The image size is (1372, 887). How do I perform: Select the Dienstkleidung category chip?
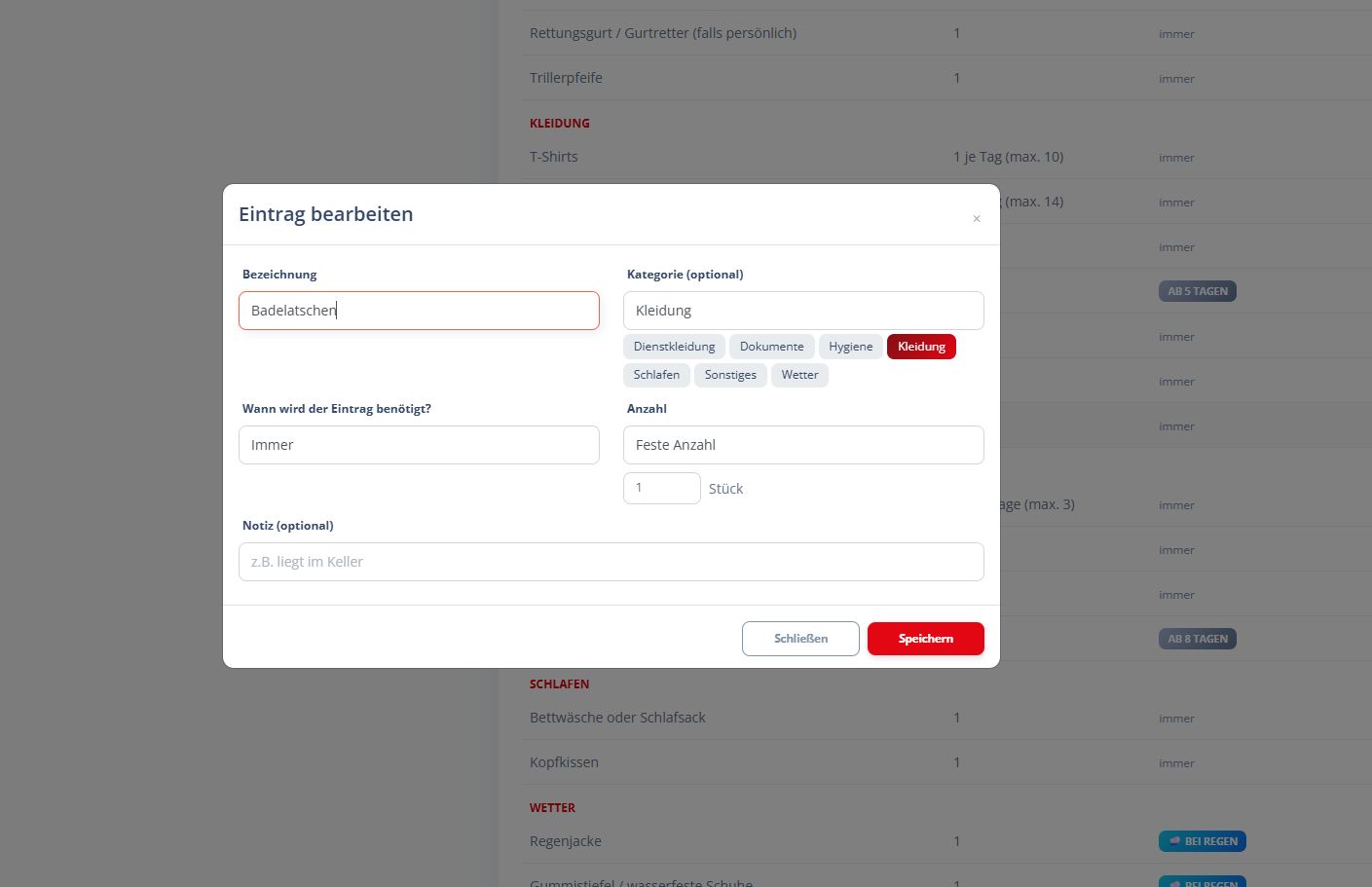(x=674, y=347)
